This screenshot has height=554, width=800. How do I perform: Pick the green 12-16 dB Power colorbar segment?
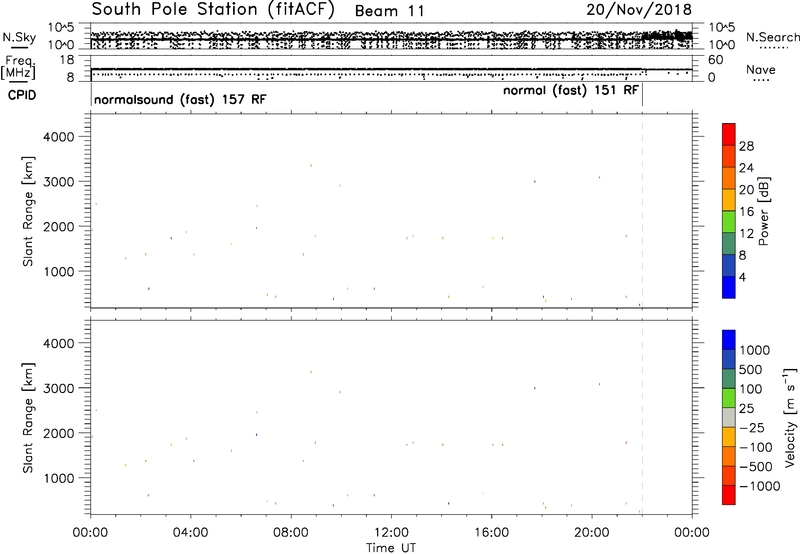pos(729,222)
